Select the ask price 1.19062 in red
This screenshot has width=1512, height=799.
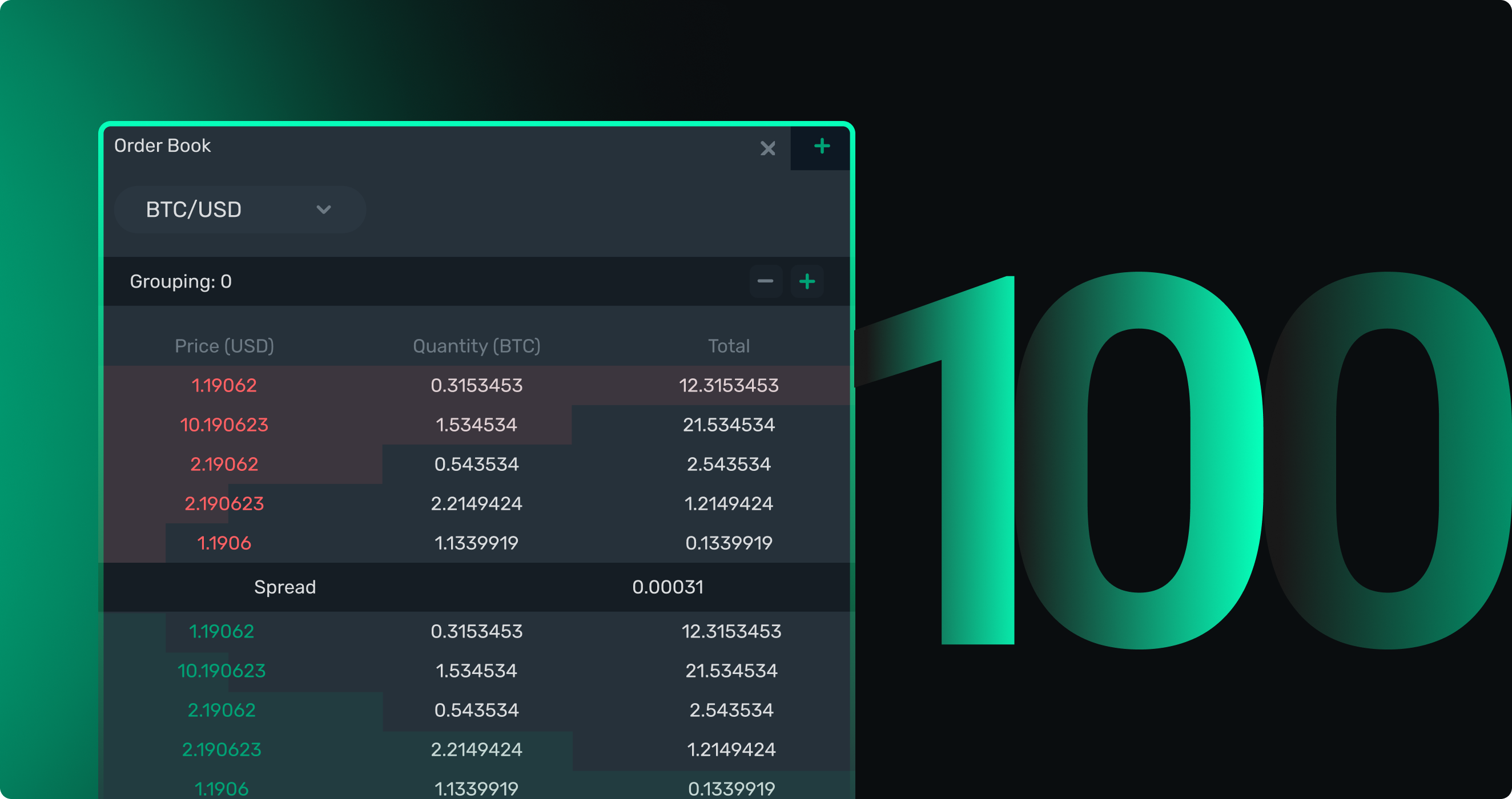pyautogui.click(x=224, y=385)
